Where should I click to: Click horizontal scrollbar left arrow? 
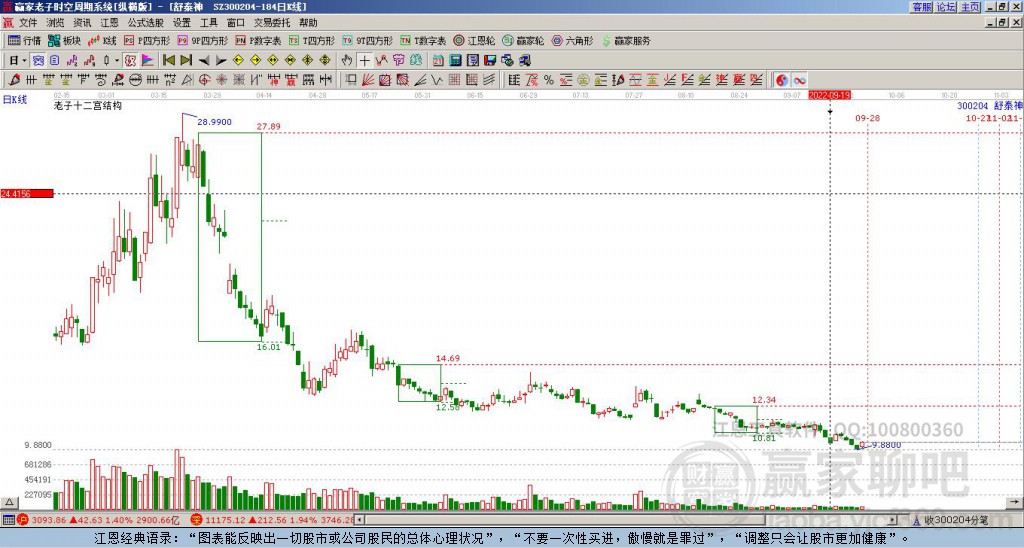(360, 521)
